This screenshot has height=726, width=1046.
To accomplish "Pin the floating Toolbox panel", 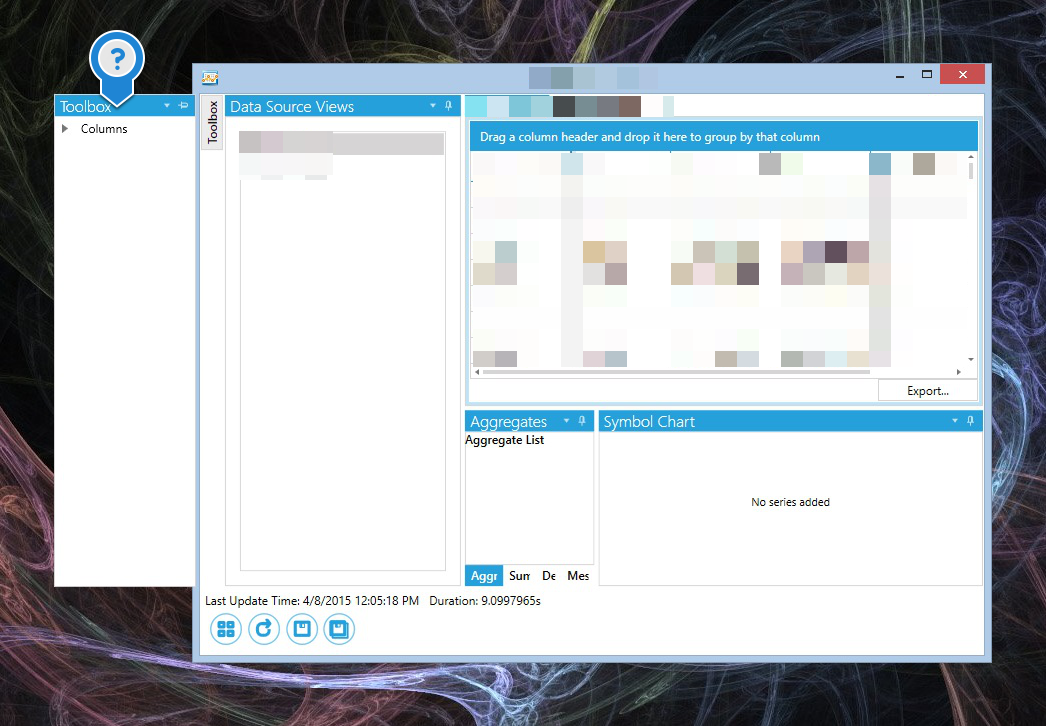I will (183, 105).
